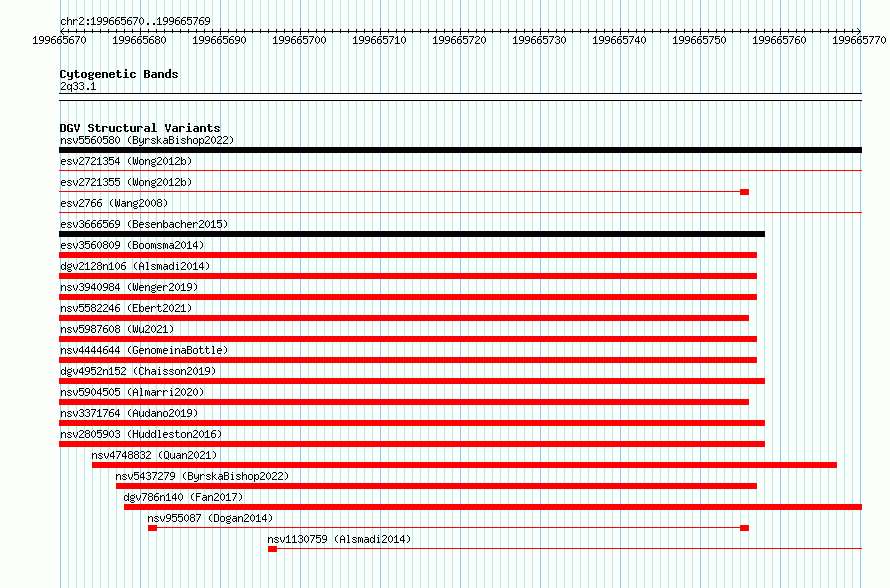Click ruler position 199665750
This screenshot has width=890, height=588.
click(700, 40)
